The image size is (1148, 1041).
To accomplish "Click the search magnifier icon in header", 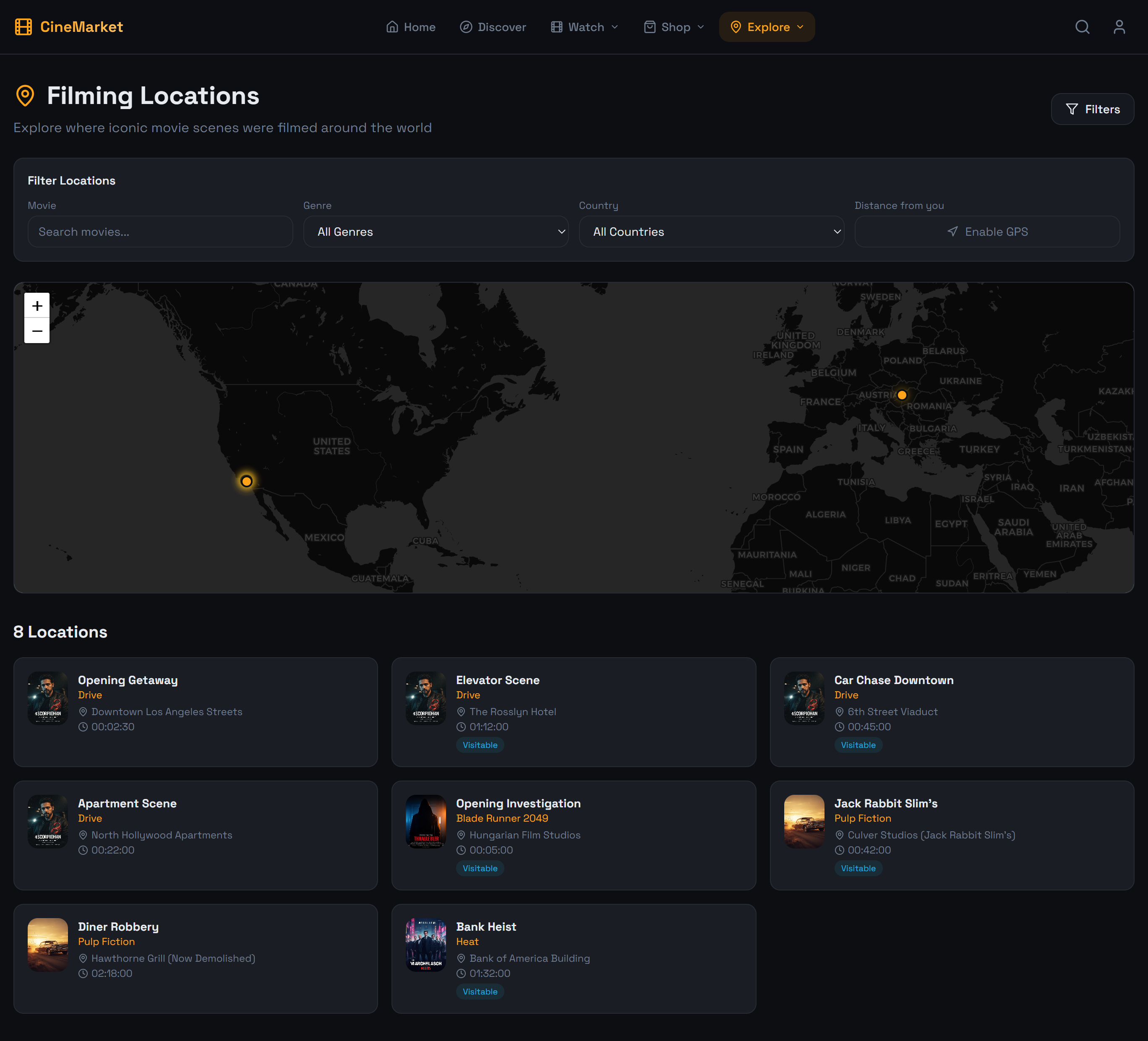I will tap(1082, 27).
